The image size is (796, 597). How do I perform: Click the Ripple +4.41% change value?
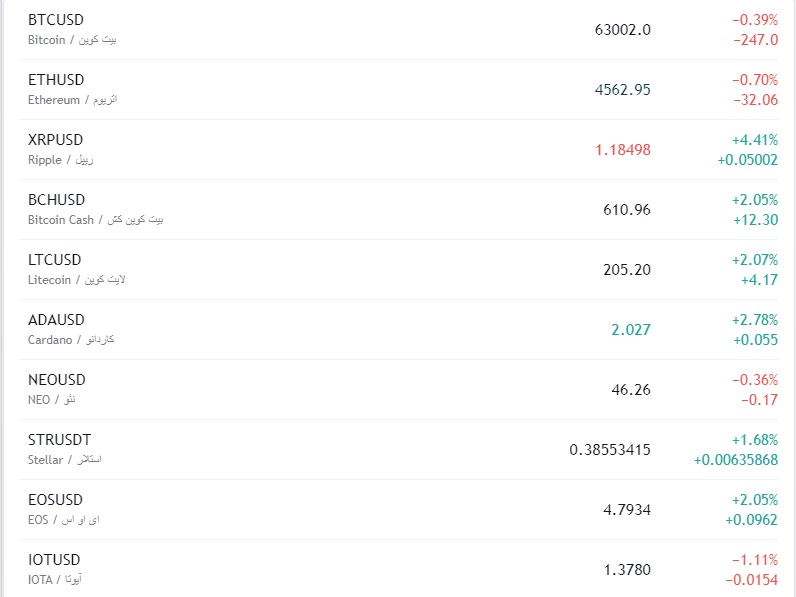tap(754, 140)
